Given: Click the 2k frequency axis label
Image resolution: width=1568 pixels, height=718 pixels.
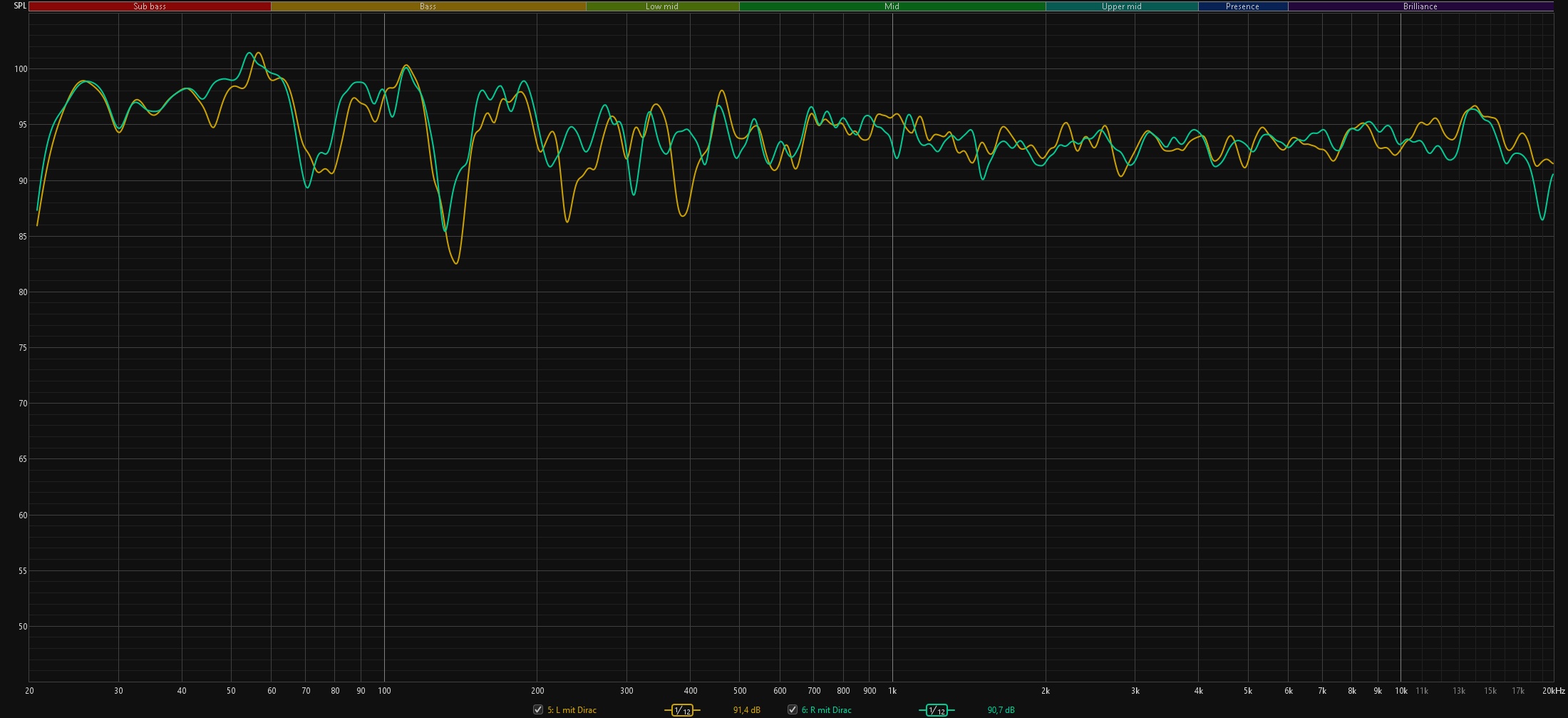Looking at the screenshot, I should click(1046, 691).
